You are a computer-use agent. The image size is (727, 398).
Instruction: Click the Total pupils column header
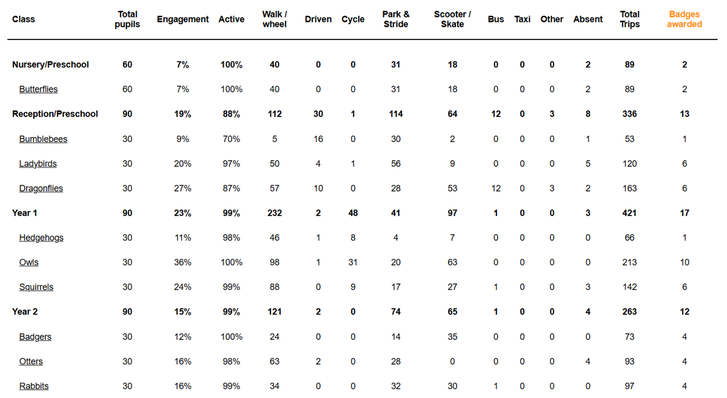coord(127,19)
